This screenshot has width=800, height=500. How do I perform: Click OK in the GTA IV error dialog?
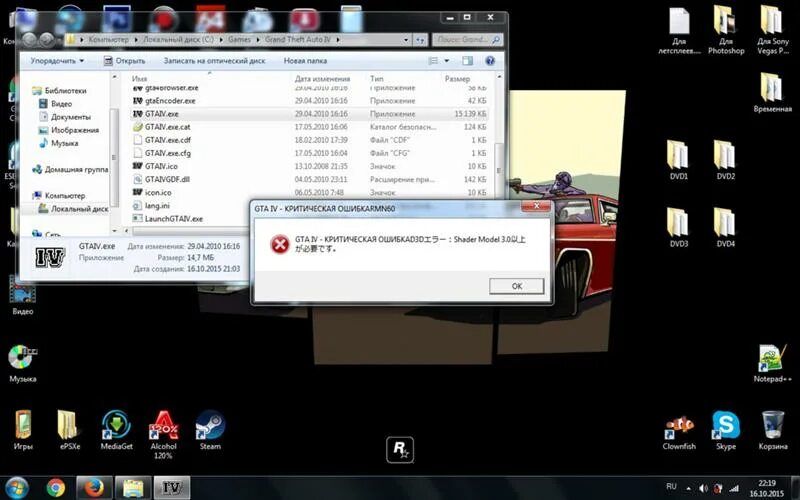click(516, 286)
